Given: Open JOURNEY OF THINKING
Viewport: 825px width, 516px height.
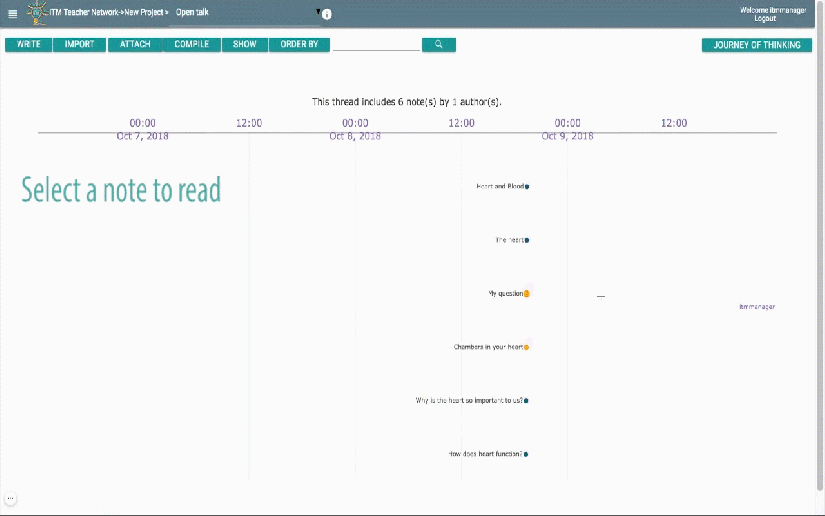Looking at the screenshot, I should coord(756,45).
